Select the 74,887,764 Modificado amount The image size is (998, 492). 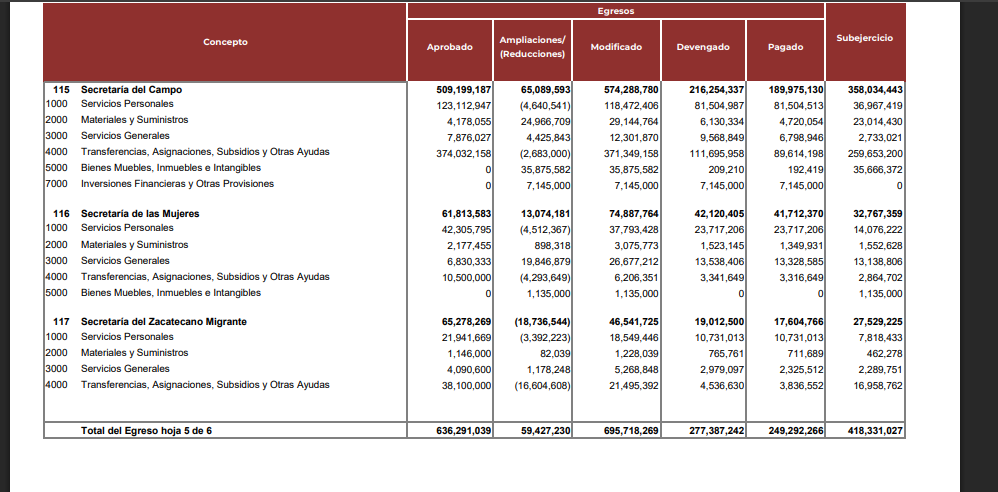tap(624, 214)
